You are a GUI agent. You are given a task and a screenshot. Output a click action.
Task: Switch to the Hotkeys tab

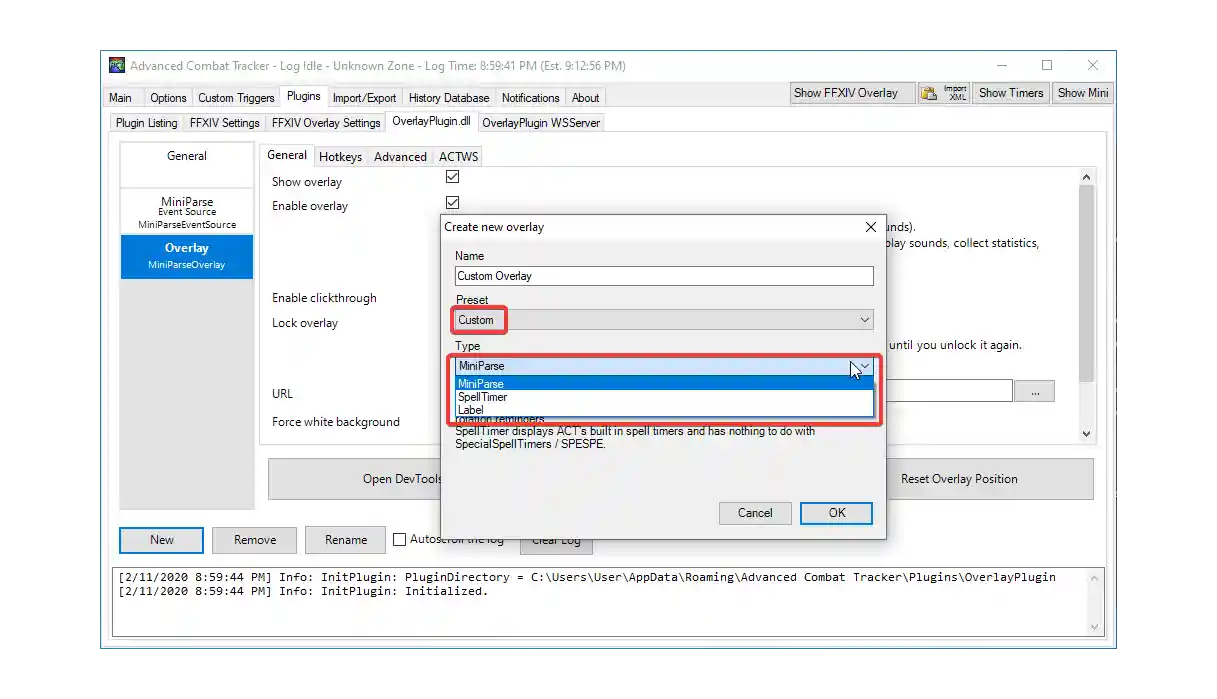click(340, 156)
